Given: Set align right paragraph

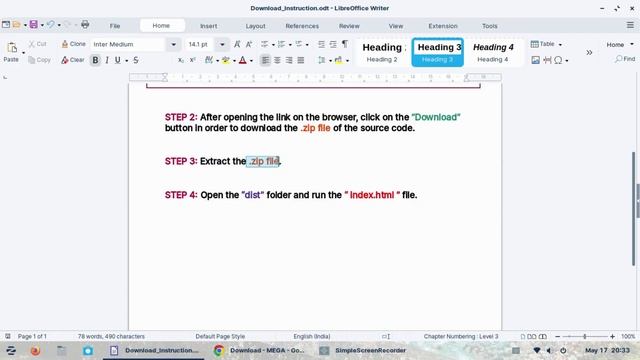Looking at the screenshot, I should click(289, 60).
